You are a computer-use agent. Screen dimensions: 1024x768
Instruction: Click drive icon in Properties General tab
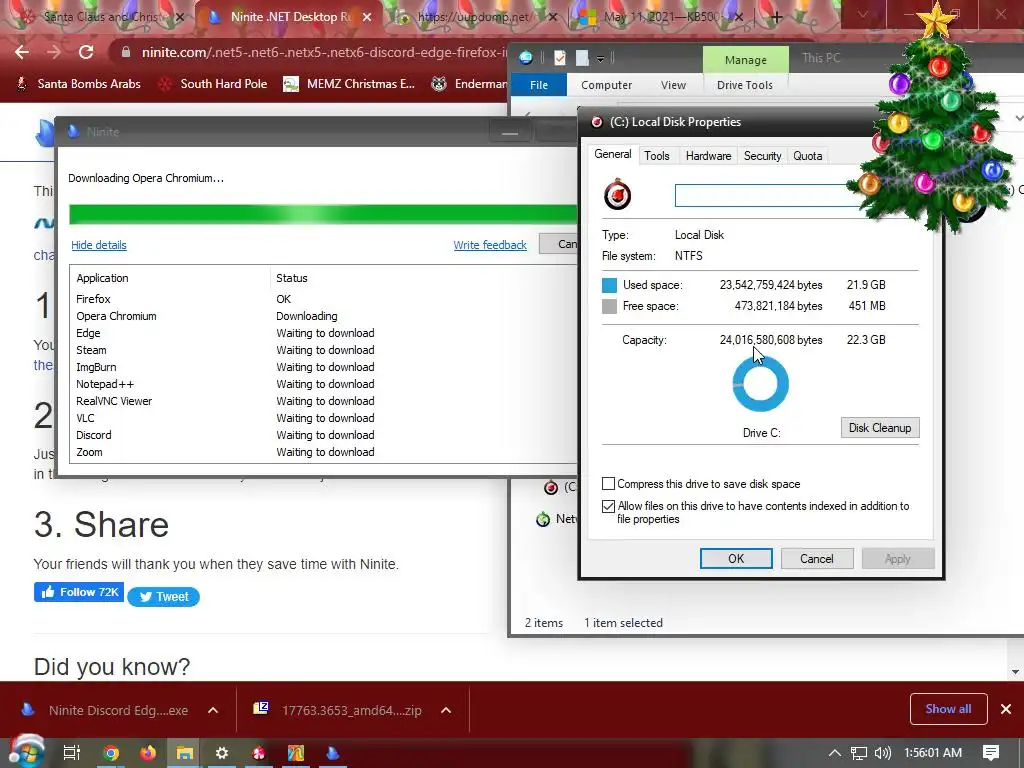click(617, 194)
